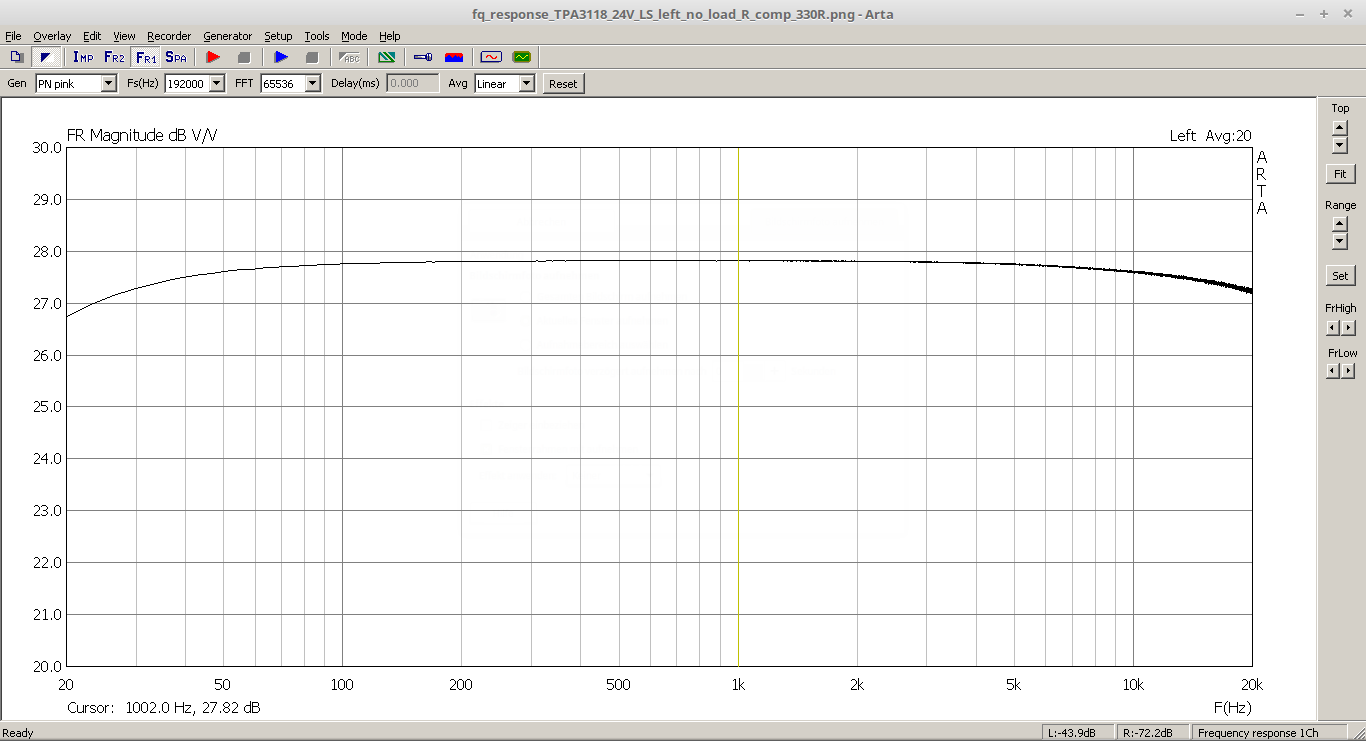
Task: Increase Range with the up arrow
Action: 1340,224
